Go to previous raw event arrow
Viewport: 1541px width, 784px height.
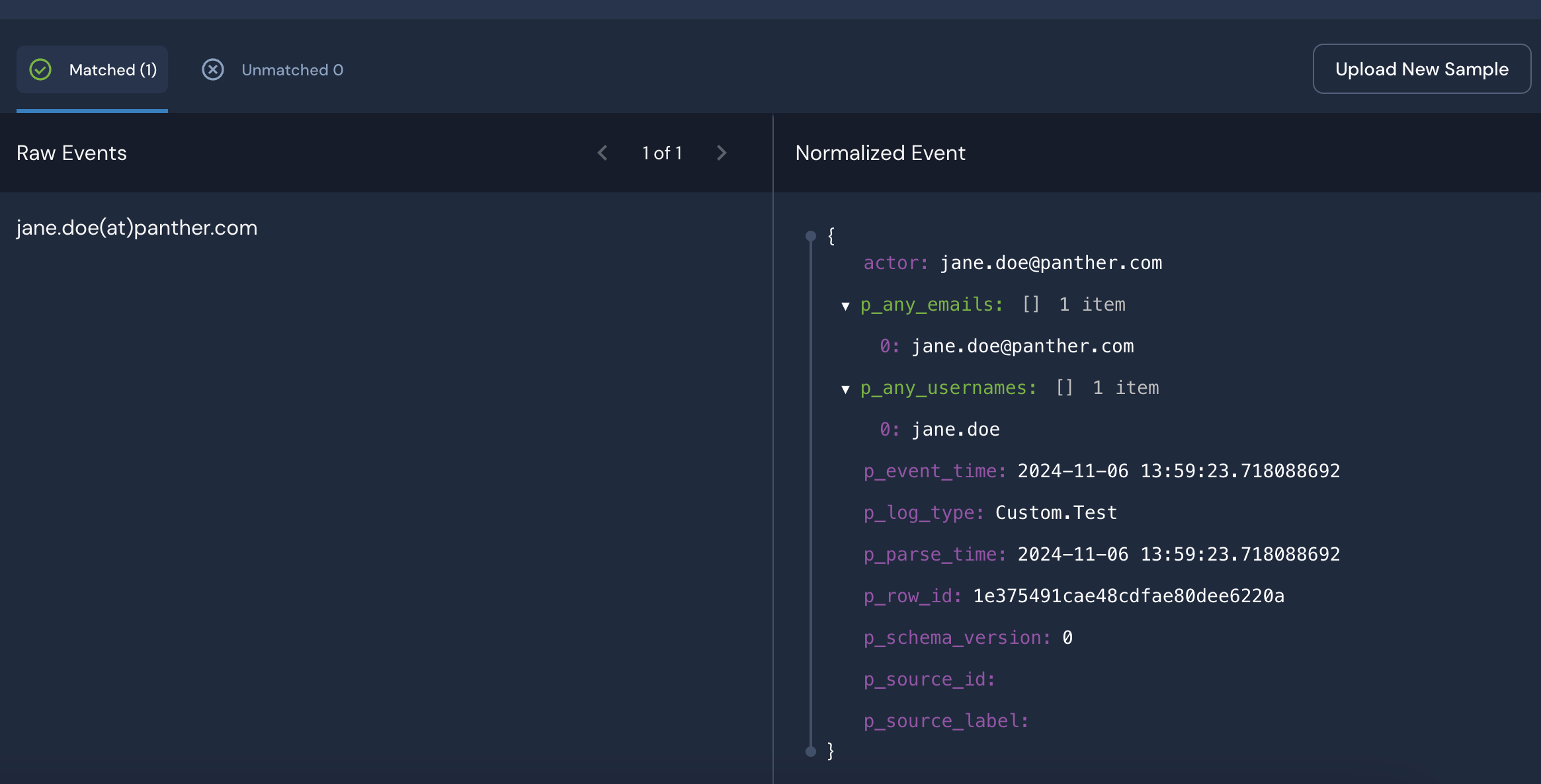tap(603, 153)
